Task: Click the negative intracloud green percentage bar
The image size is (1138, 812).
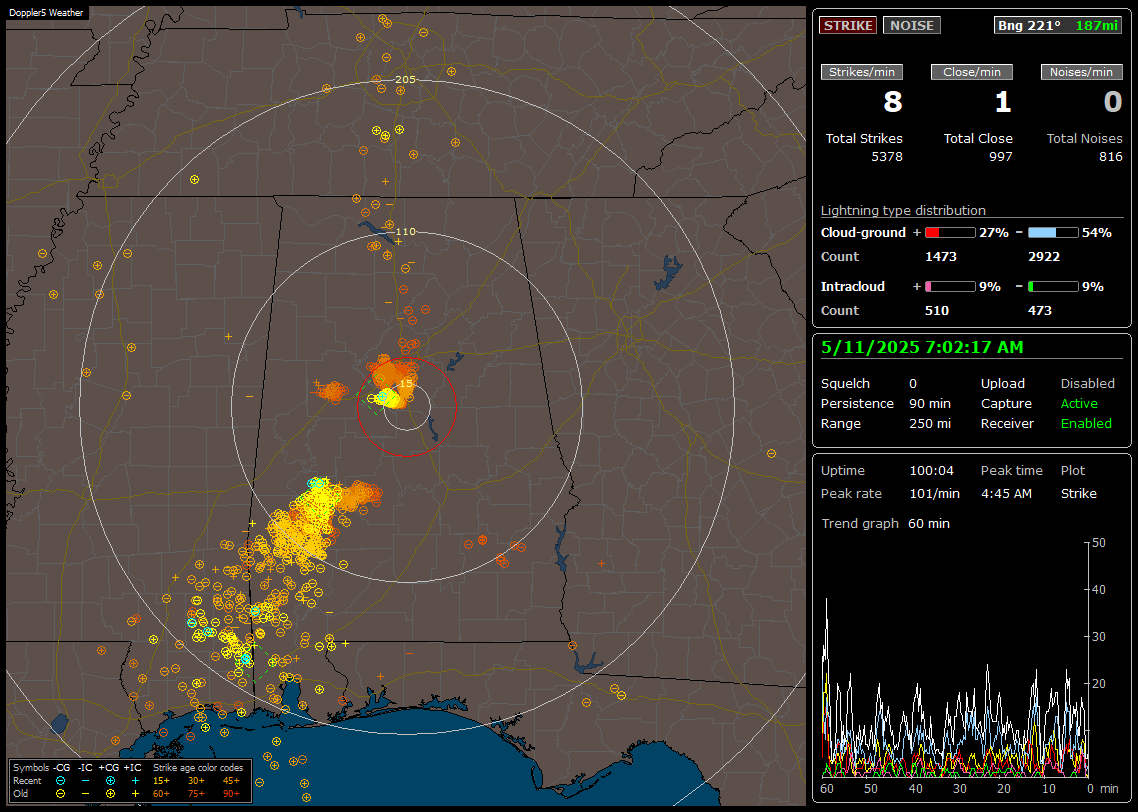Action: click(x=1053, y=287)
